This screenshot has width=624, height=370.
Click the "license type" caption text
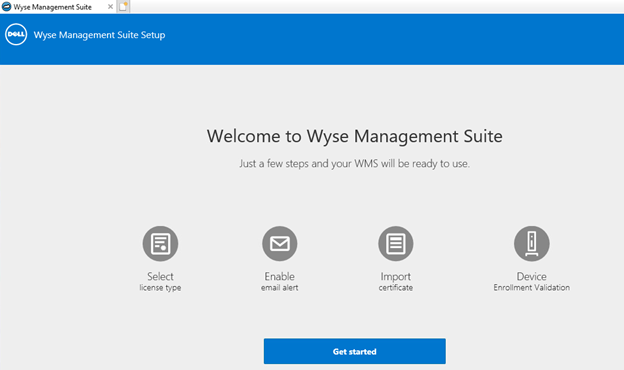pyautogui.click(x=160, y=288)
